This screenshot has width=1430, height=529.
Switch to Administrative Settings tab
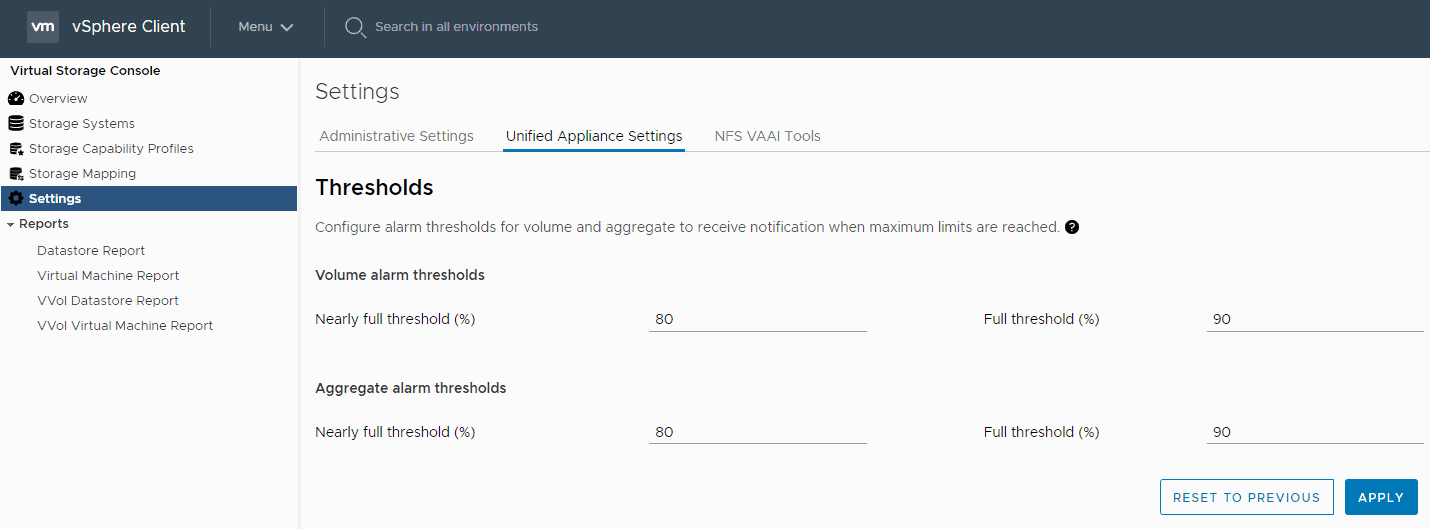point(396,136)
